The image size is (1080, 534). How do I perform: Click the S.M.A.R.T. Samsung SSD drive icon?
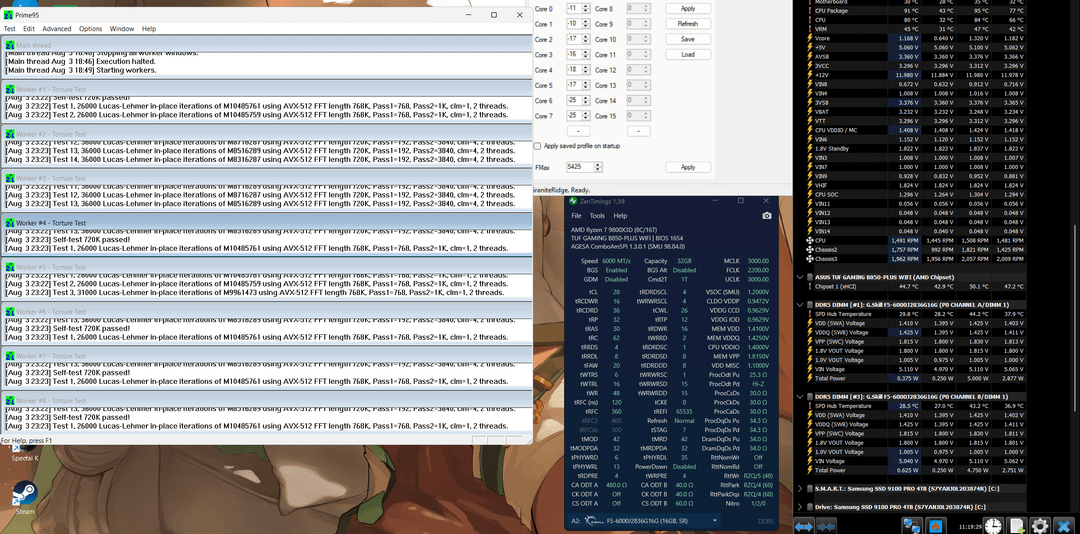click(812, 488)
